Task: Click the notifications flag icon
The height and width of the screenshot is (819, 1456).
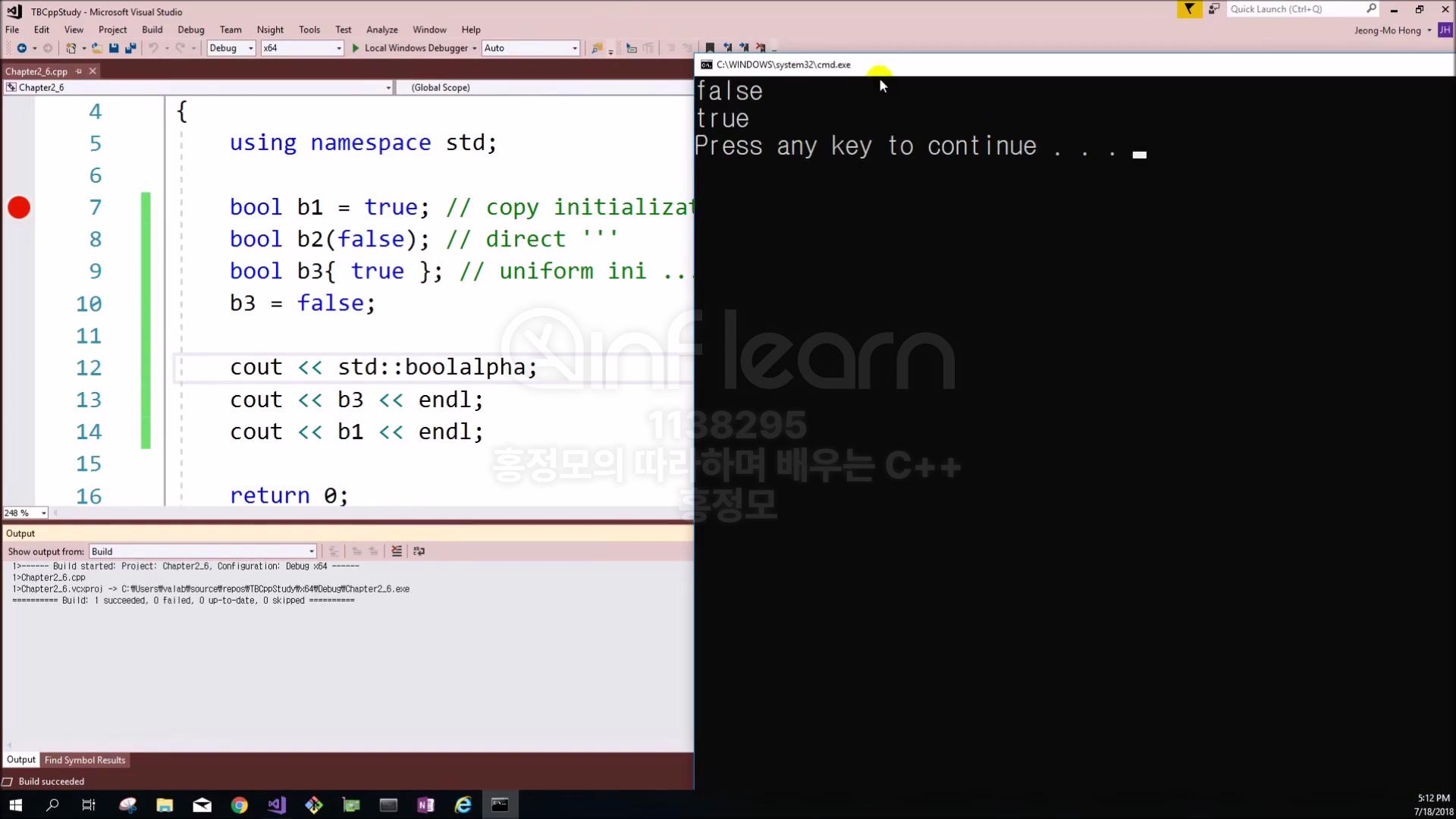Action: point(1189,9)
